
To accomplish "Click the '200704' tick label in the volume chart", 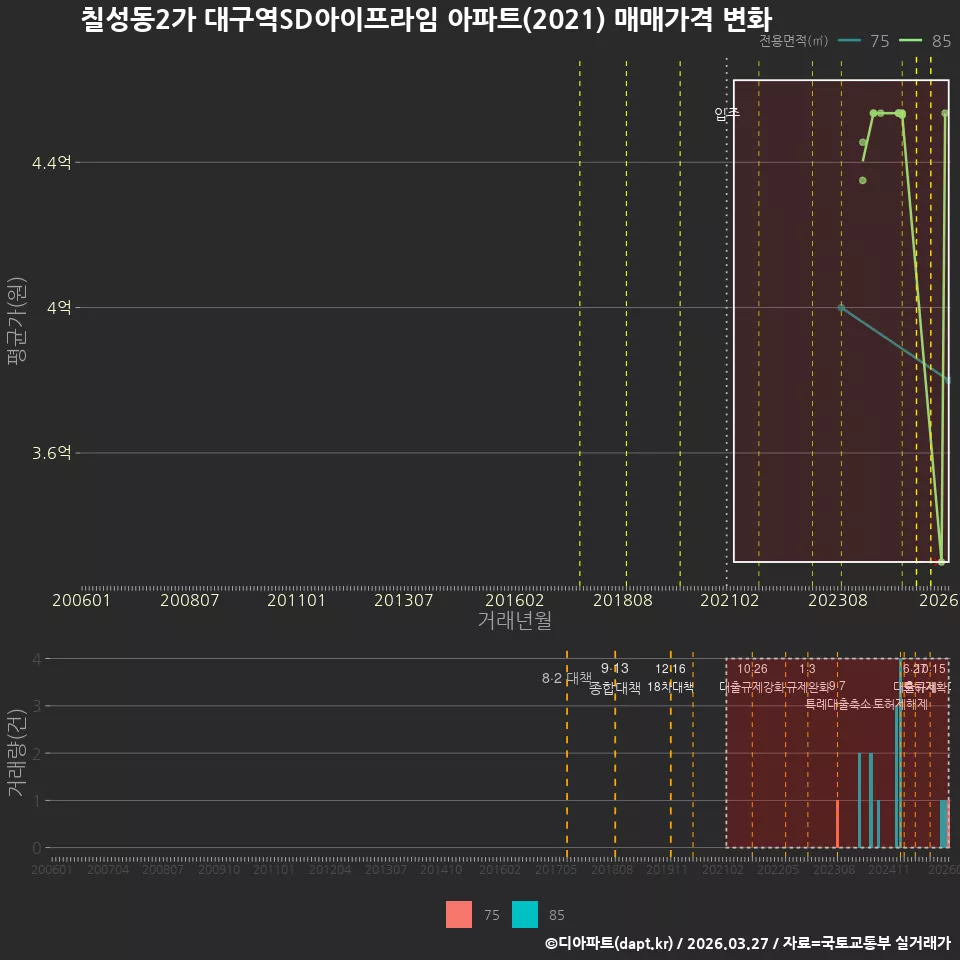I will click(108, 869).
